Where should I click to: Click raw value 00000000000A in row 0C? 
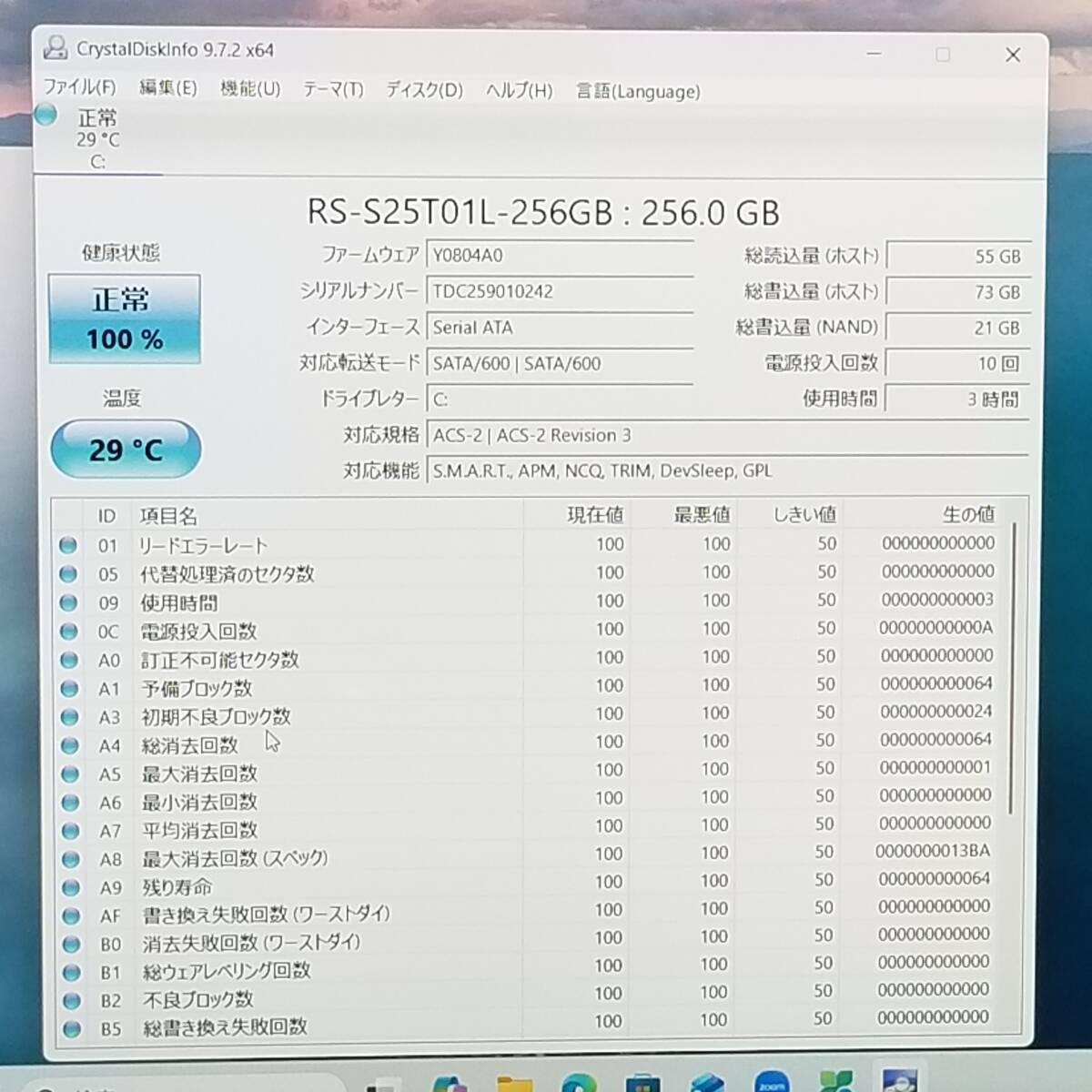pos(935,627)
